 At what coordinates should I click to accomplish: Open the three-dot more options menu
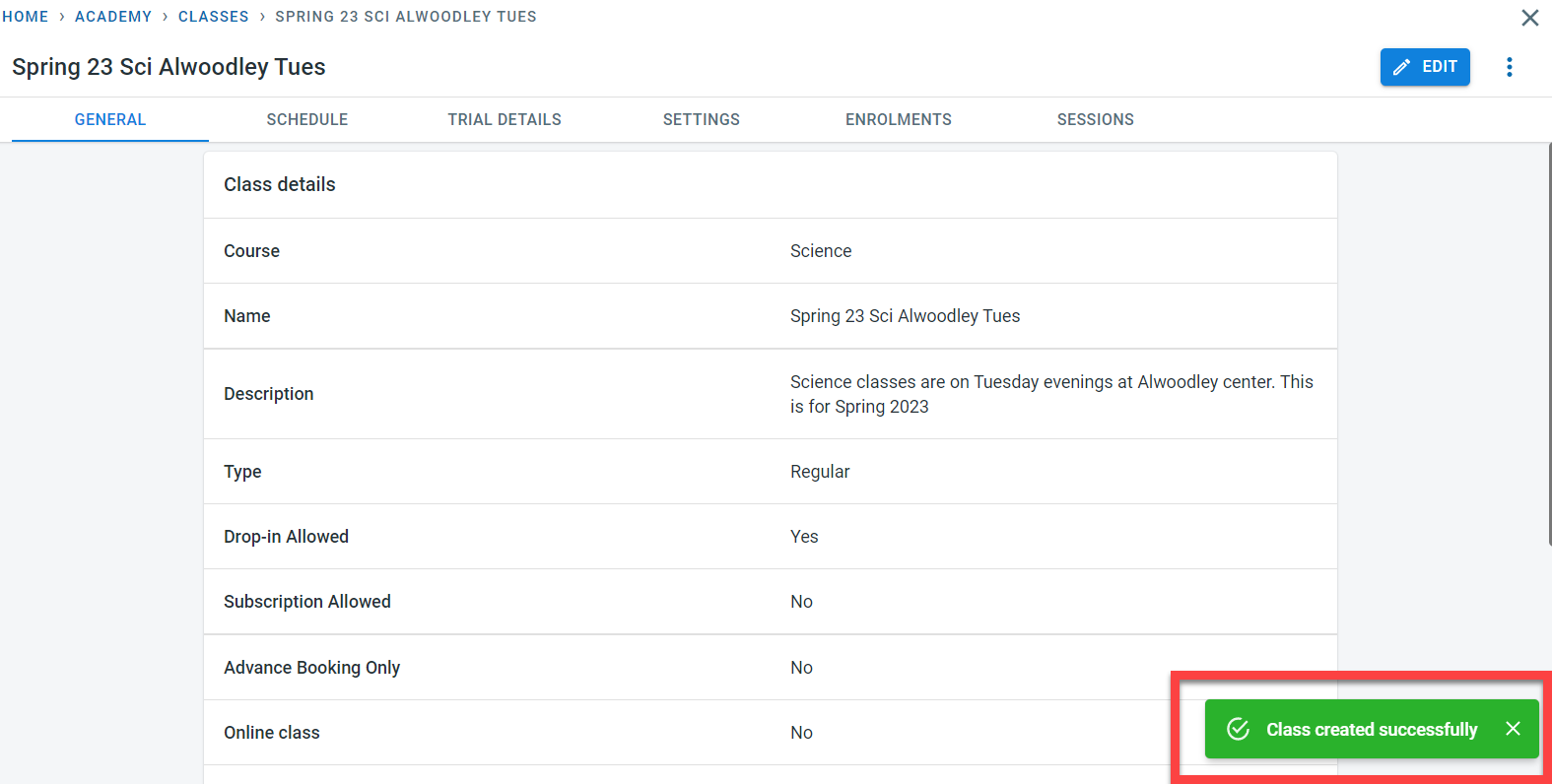[x=1509, y=67]
